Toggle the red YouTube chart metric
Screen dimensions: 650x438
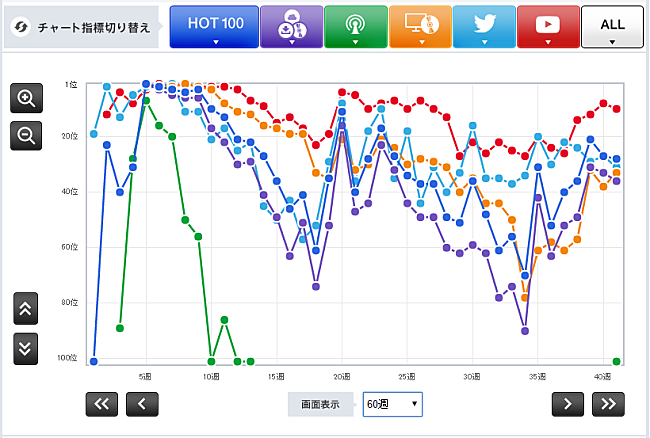tap(548, 27)
